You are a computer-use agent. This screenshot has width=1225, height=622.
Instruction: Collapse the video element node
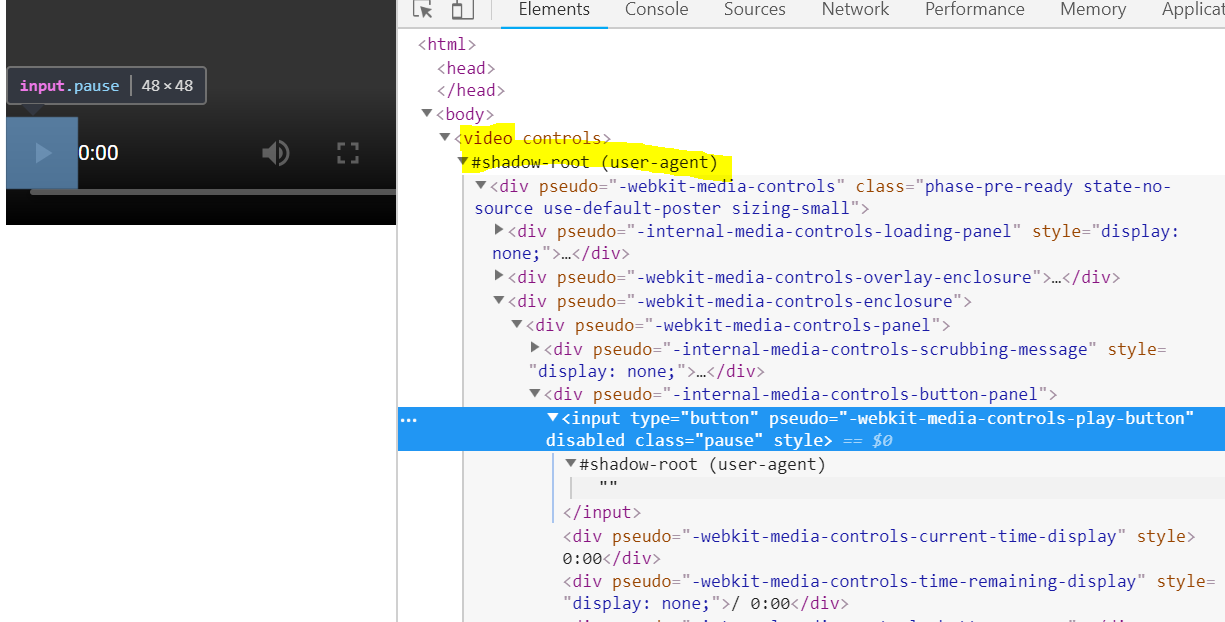coord(445,137)
